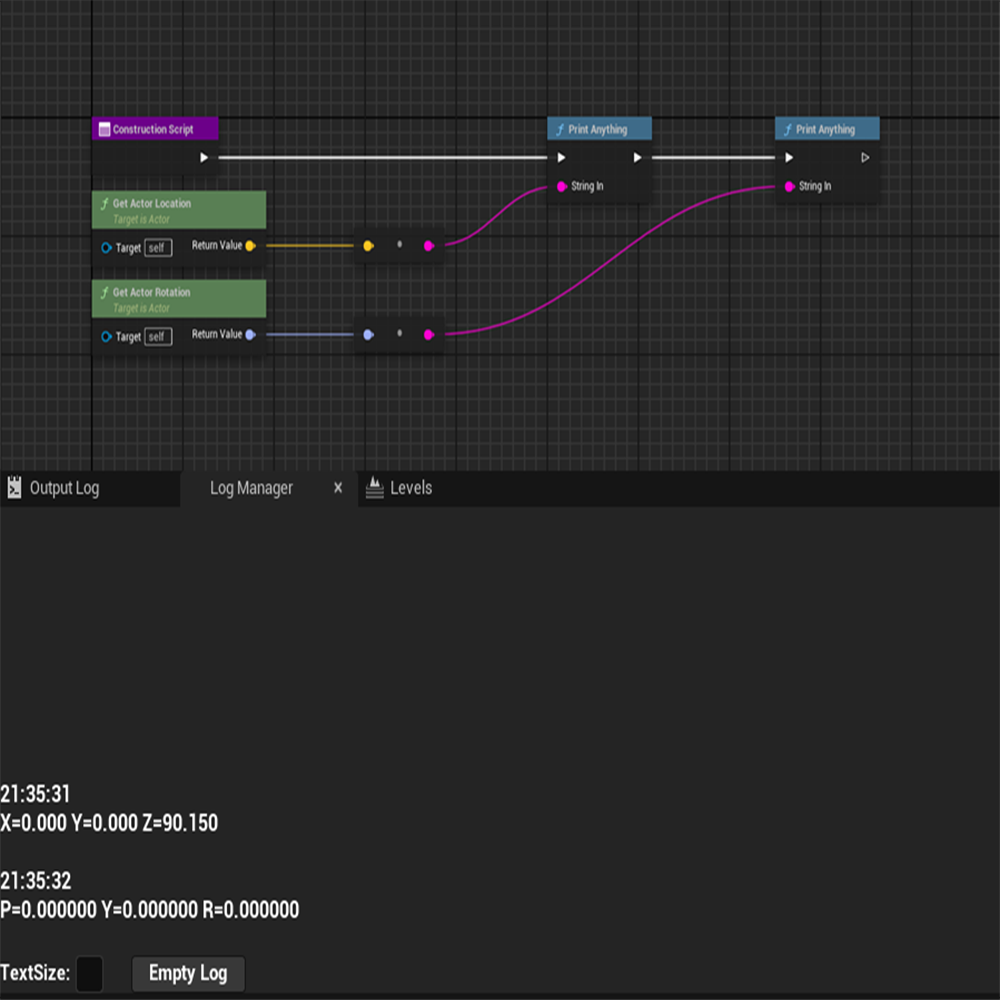The width and height of the screenshot is (1000, 1000).
Task: Select the Construction Script node title
Action: click(x=153, y=129)
